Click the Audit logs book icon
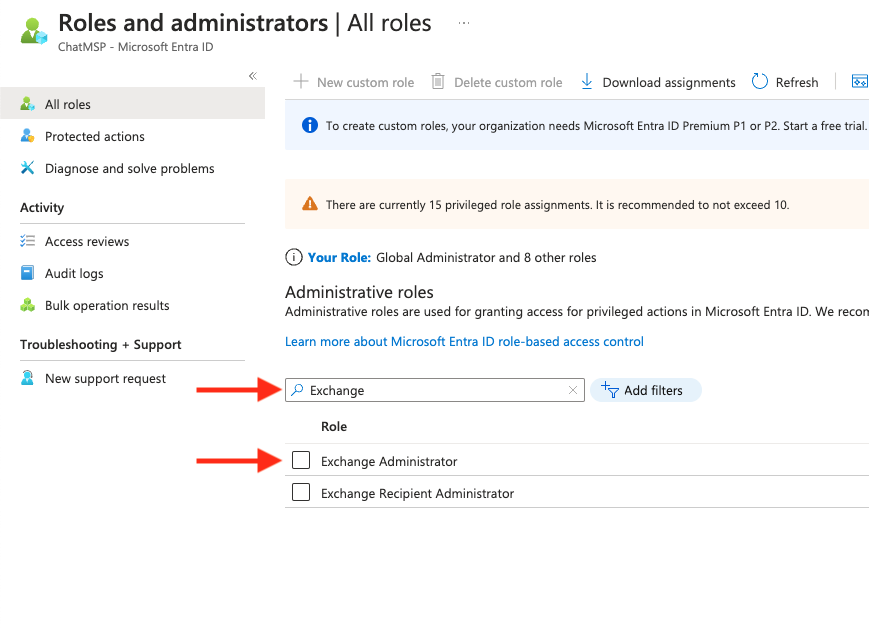Viewport: 869px width, 628px height. 27,273
